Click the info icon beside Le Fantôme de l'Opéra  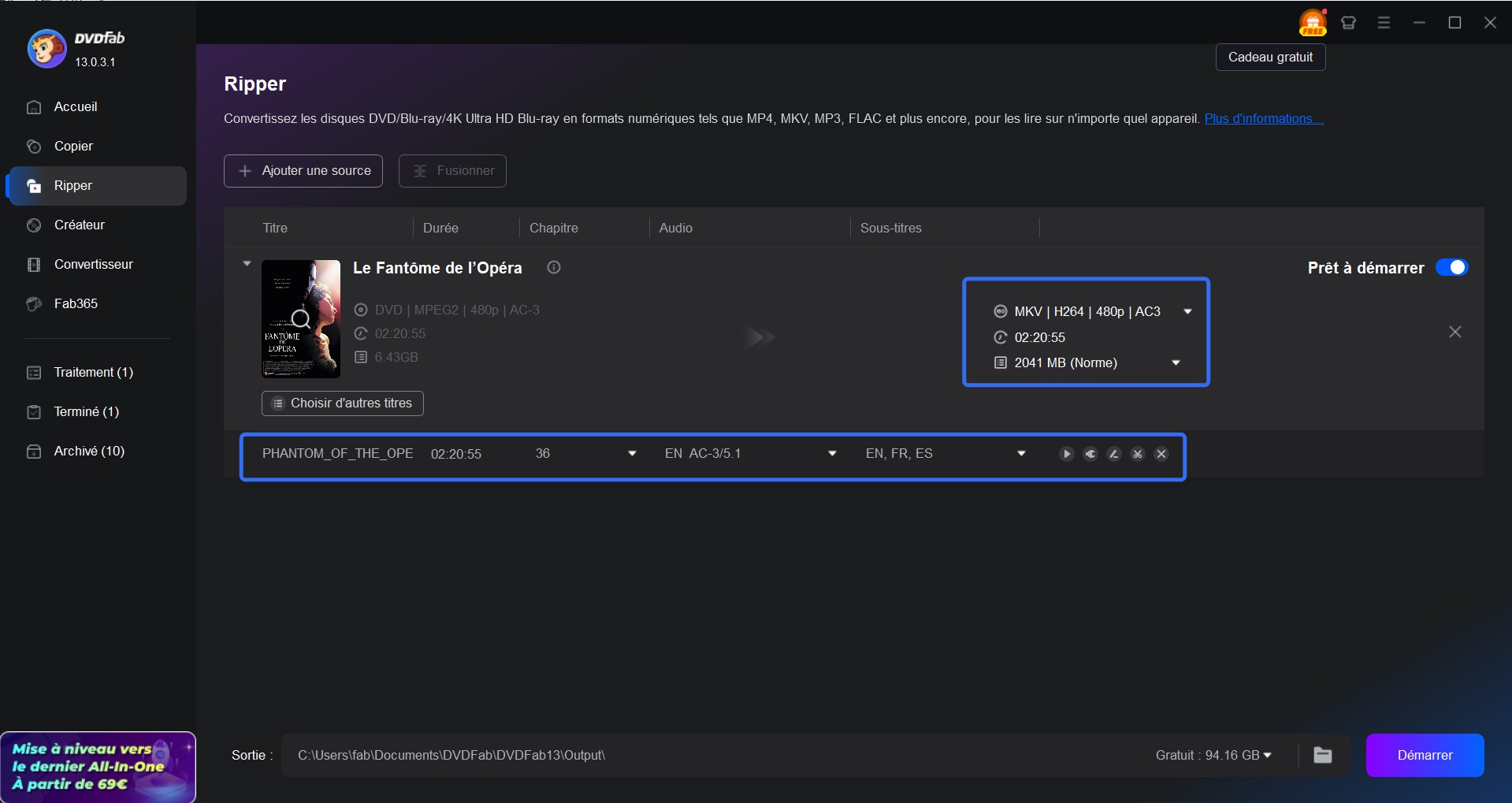pyautogui.click(x=554, y=267)
